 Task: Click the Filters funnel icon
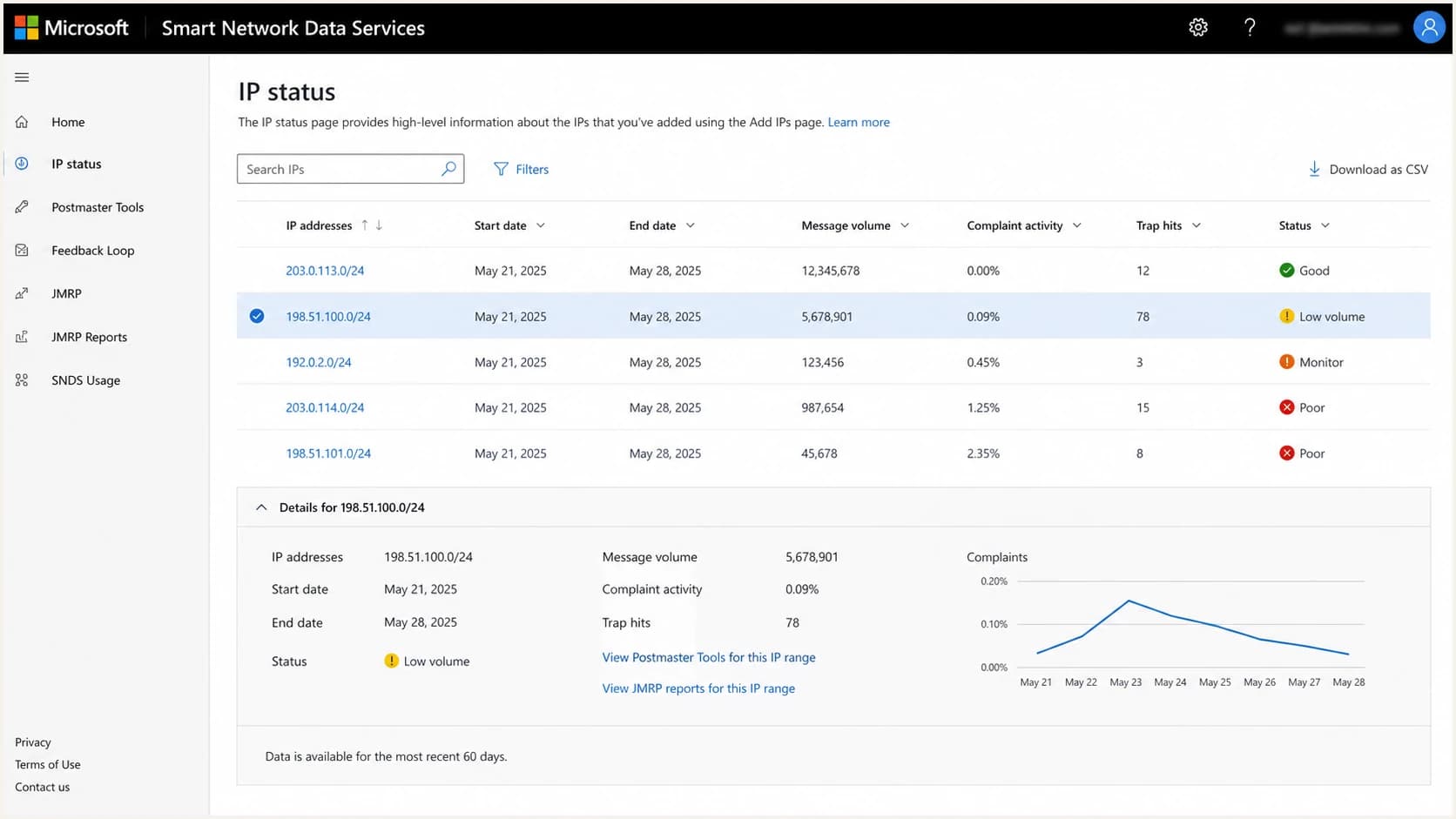coord(501,169)
